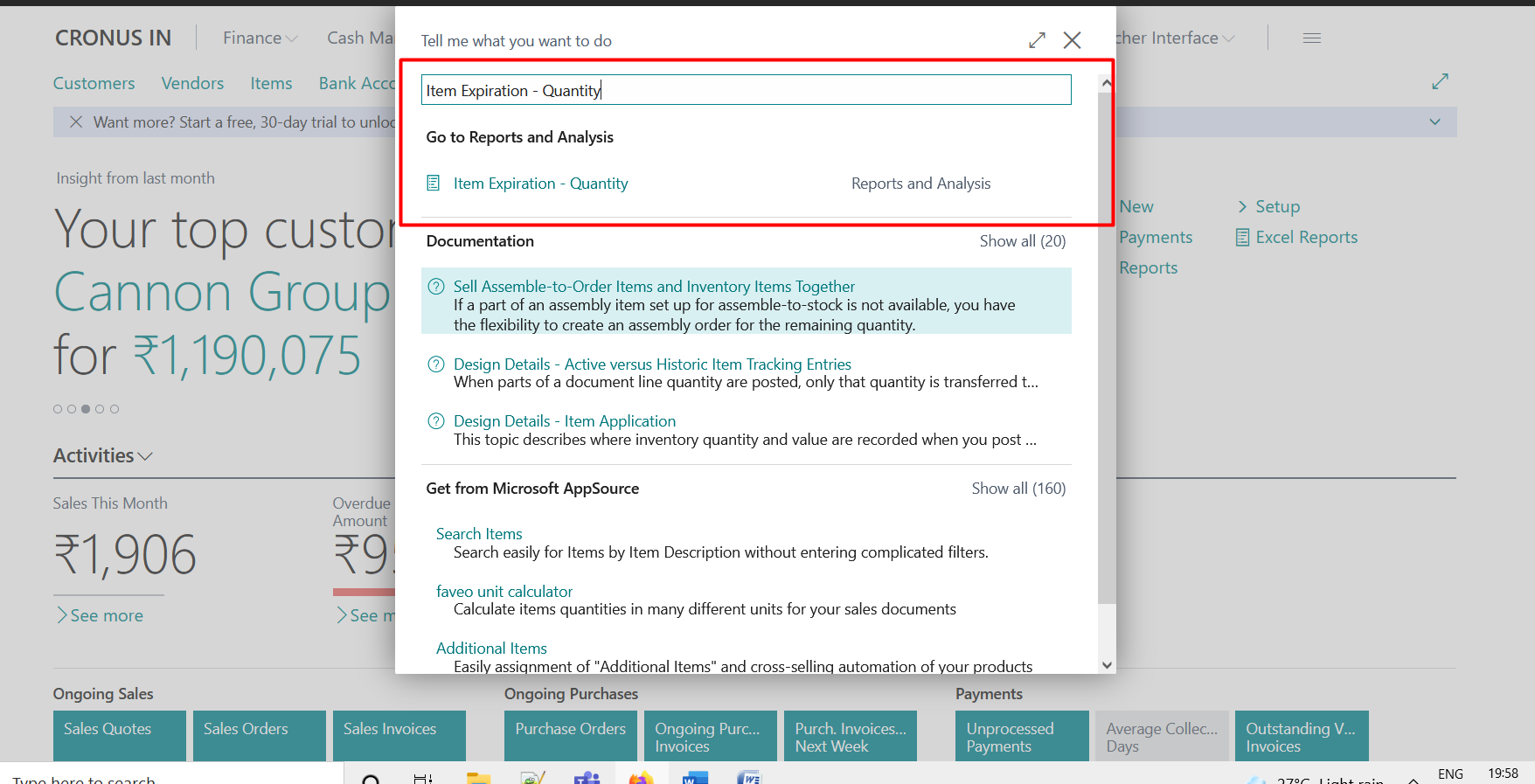The width and height of the screenshot is (1535, 784).
Task: Select the second headline carousel dot
Action: (x=72, y=409)
